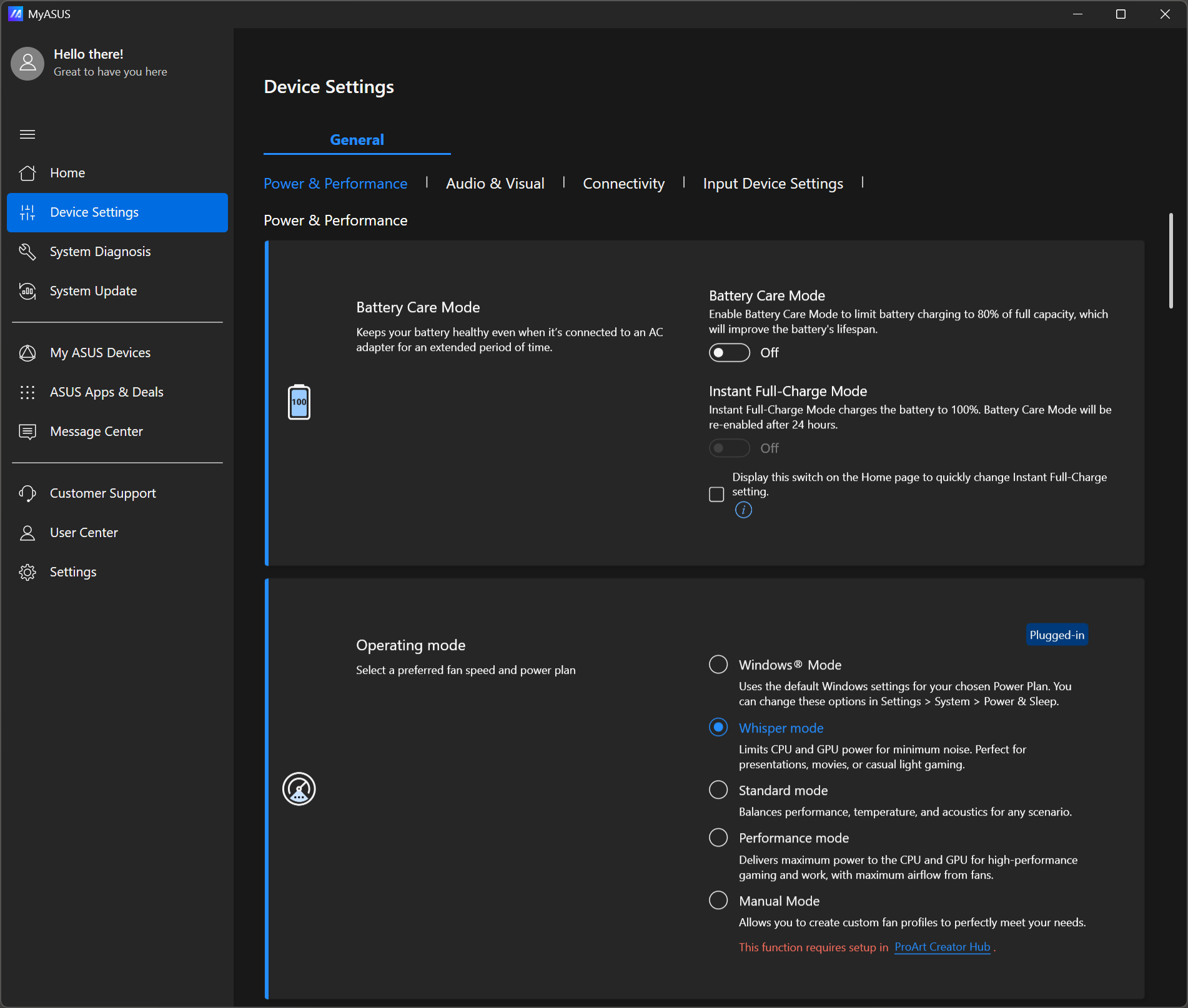This screenshot has height=1008, width=1188.
Task: Select the Performance mode radio button
Action: pyautogui.click(x=718, y=838)
